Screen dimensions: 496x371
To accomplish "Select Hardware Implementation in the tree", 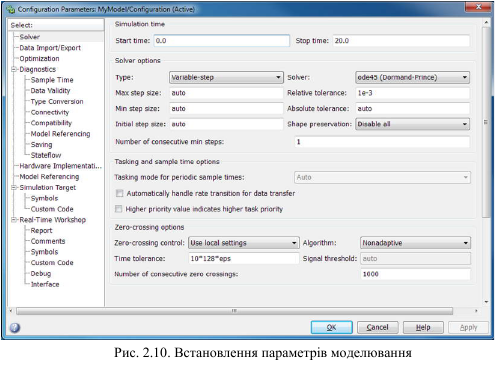I will [x=61, y=166].
